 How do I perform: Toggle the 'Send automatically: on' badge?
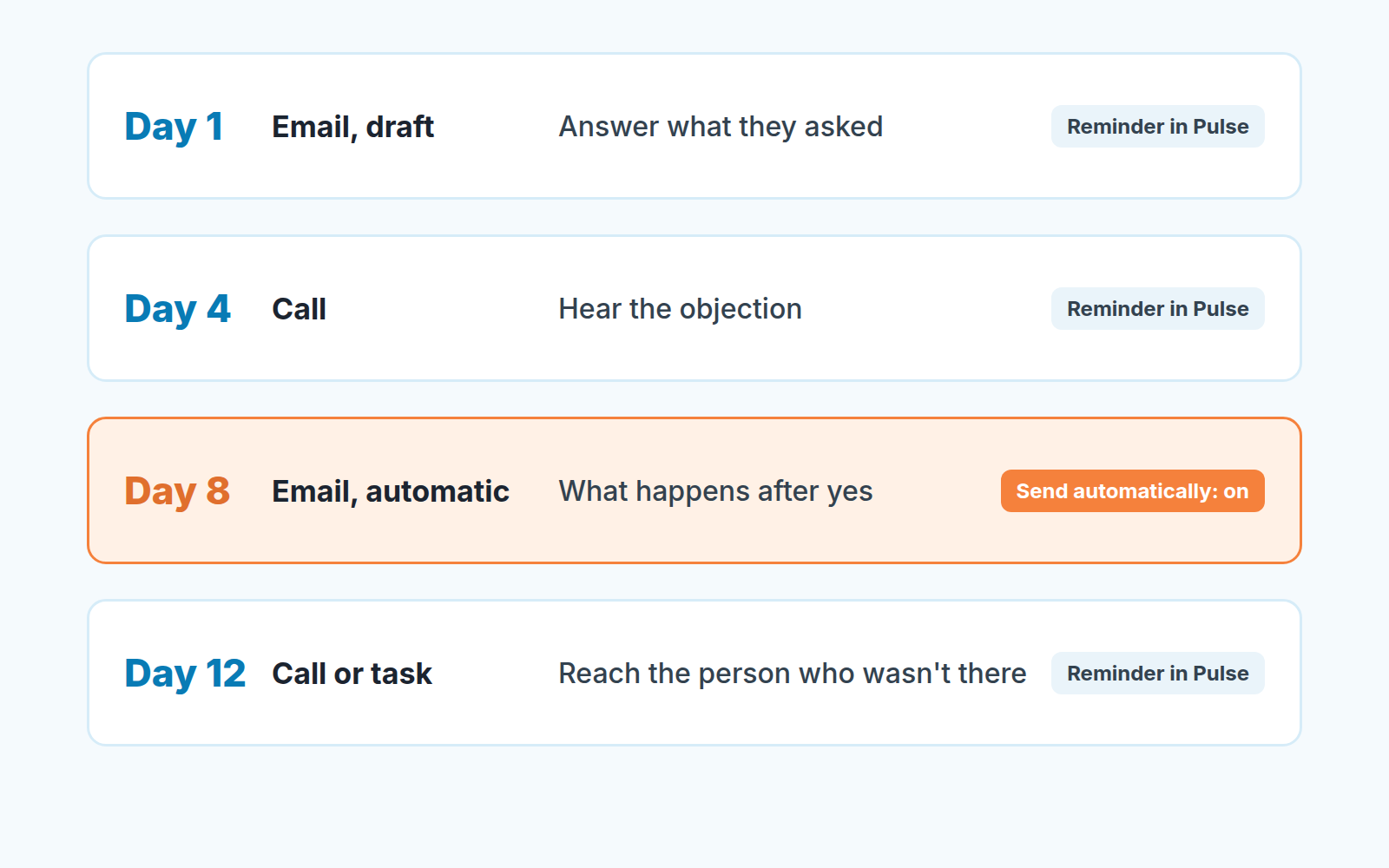1132,491
